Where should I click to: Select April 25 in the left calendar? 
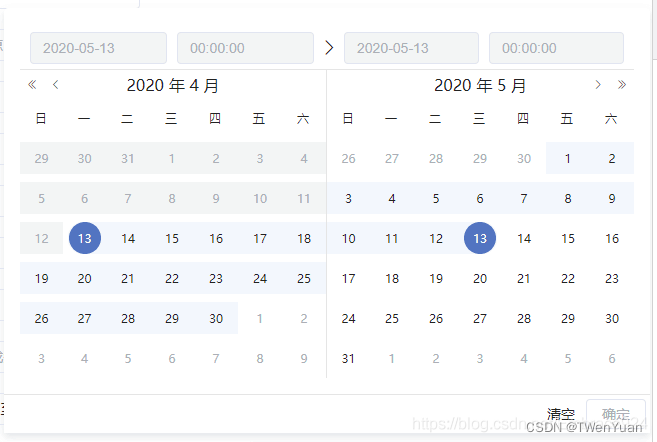point(304,278)
